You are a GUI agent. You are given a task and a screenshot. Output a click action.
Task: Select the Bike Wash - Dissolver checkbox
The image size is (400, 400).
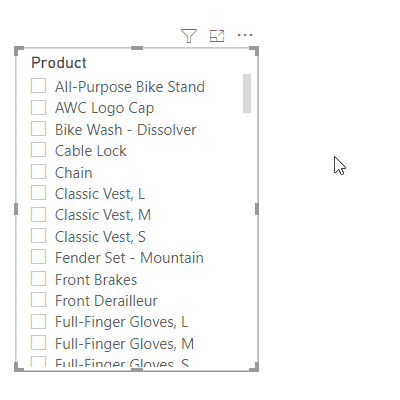38,129
